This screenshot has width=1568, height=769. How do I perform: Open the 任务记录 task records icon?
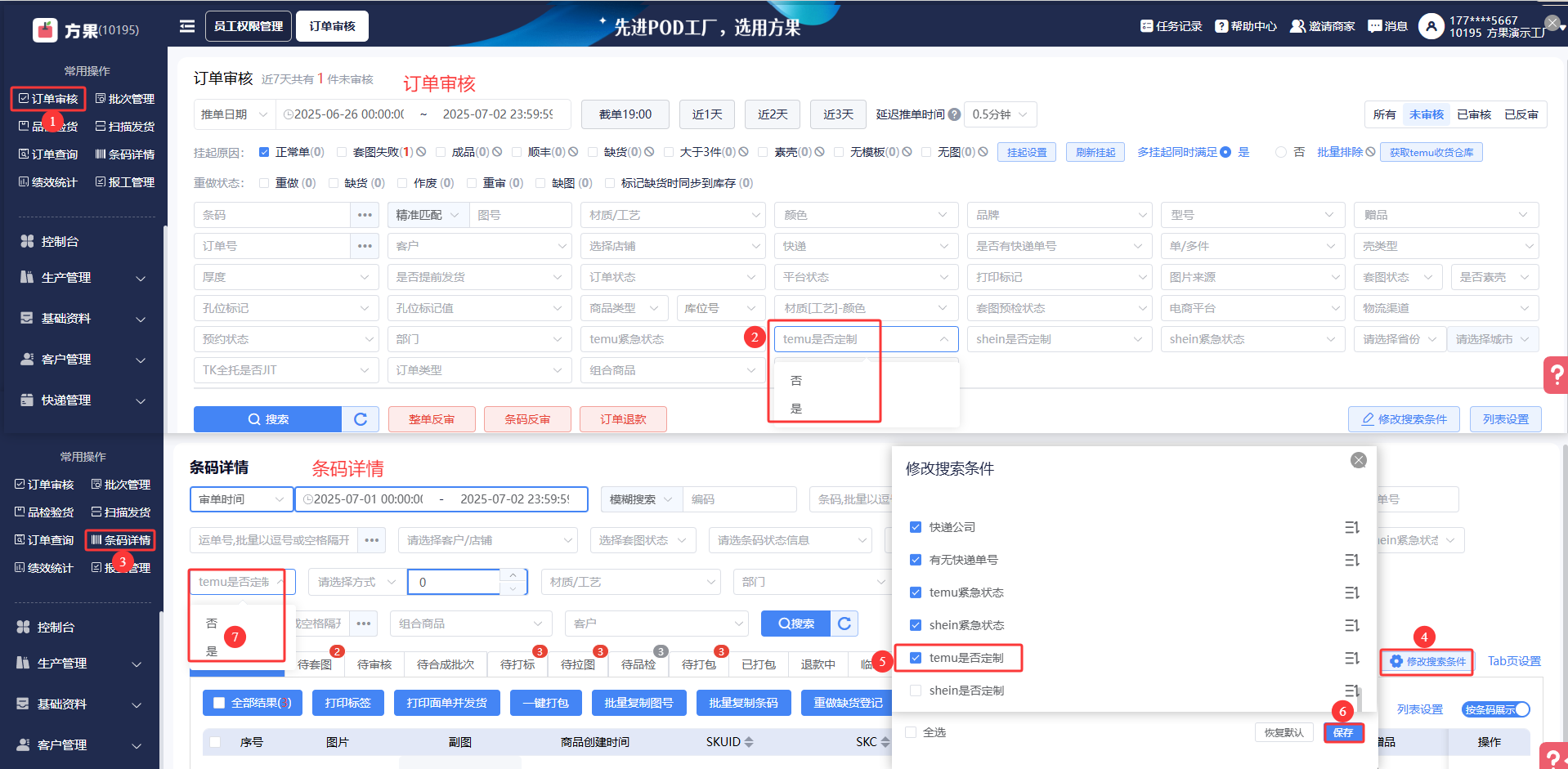[1147, 26]
